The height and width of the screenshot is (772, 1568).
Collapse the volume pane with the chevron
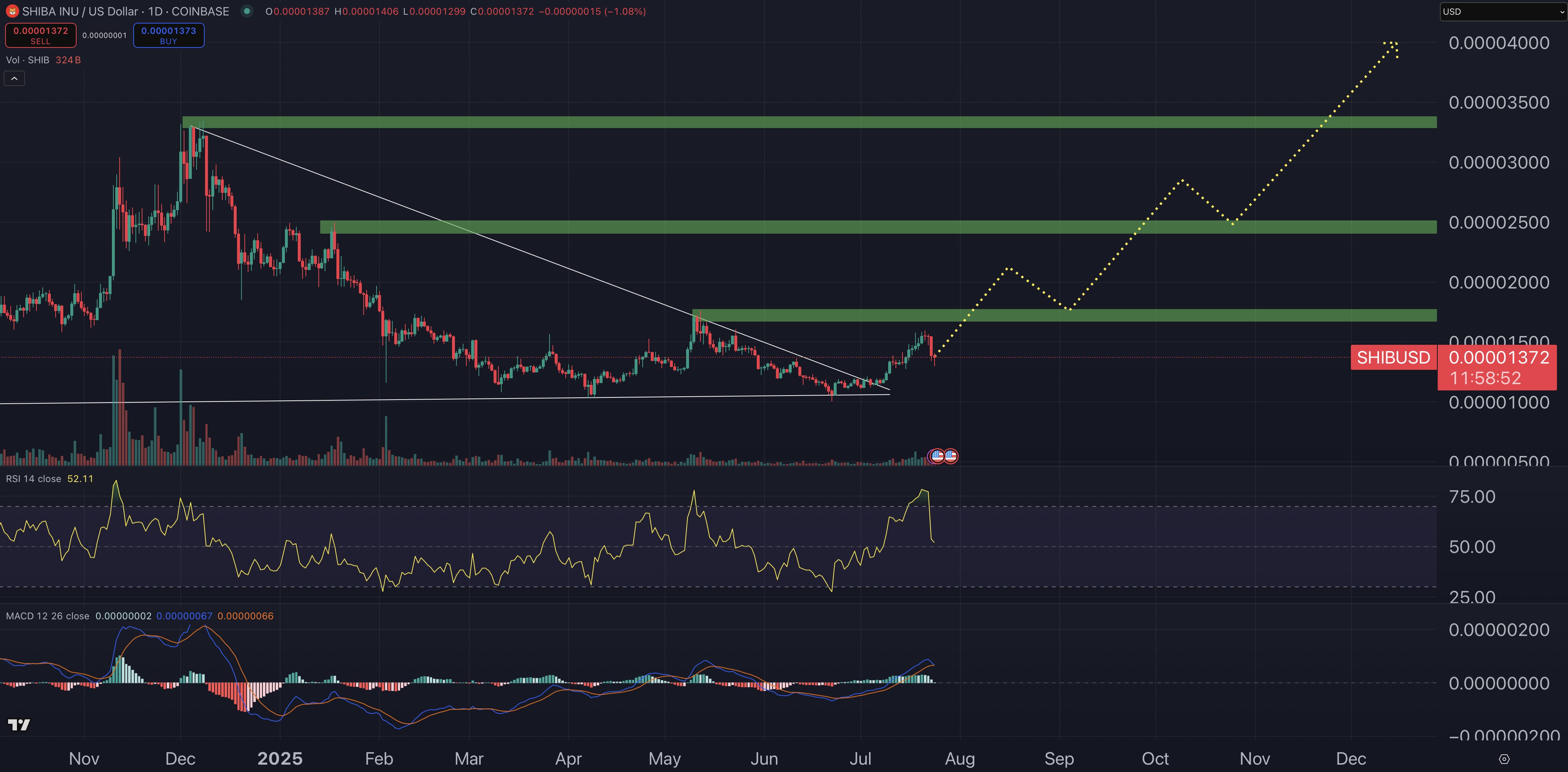pyautogui.click(x=13, y=78)
